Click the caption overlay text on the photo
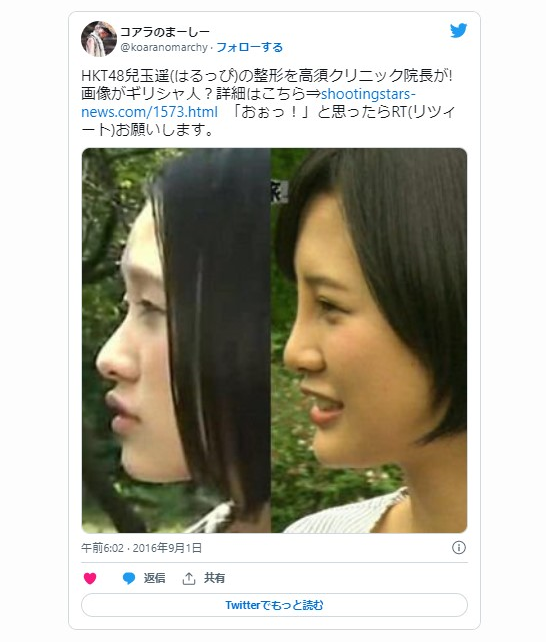 278,192
